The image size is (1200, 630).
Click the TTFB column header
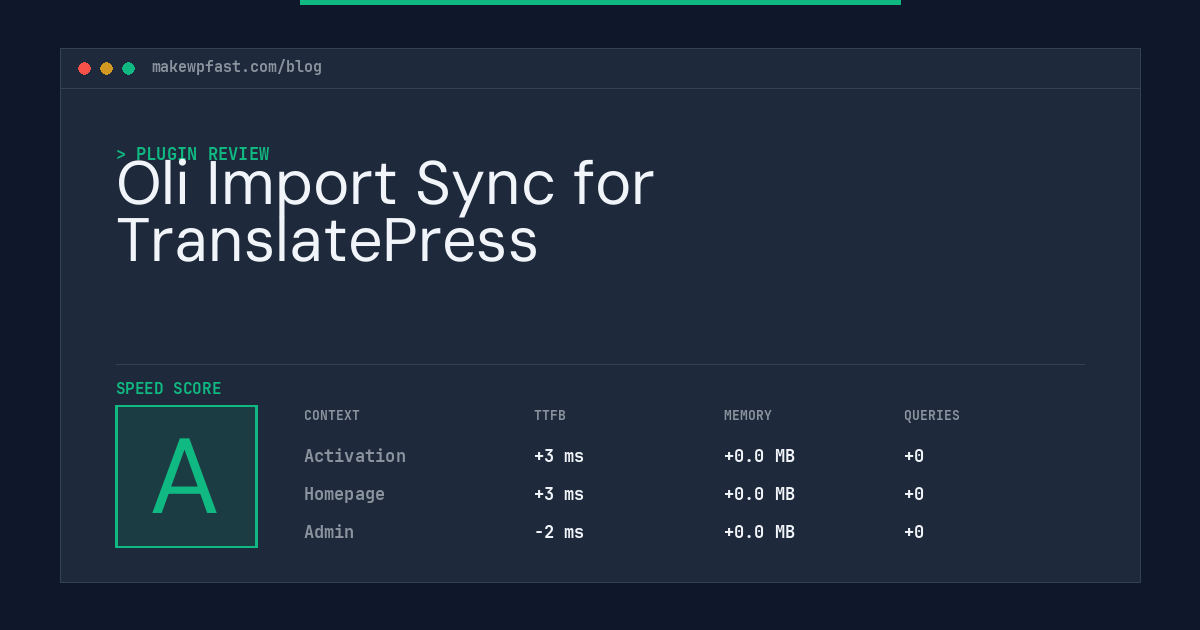[x=550, y=416]
